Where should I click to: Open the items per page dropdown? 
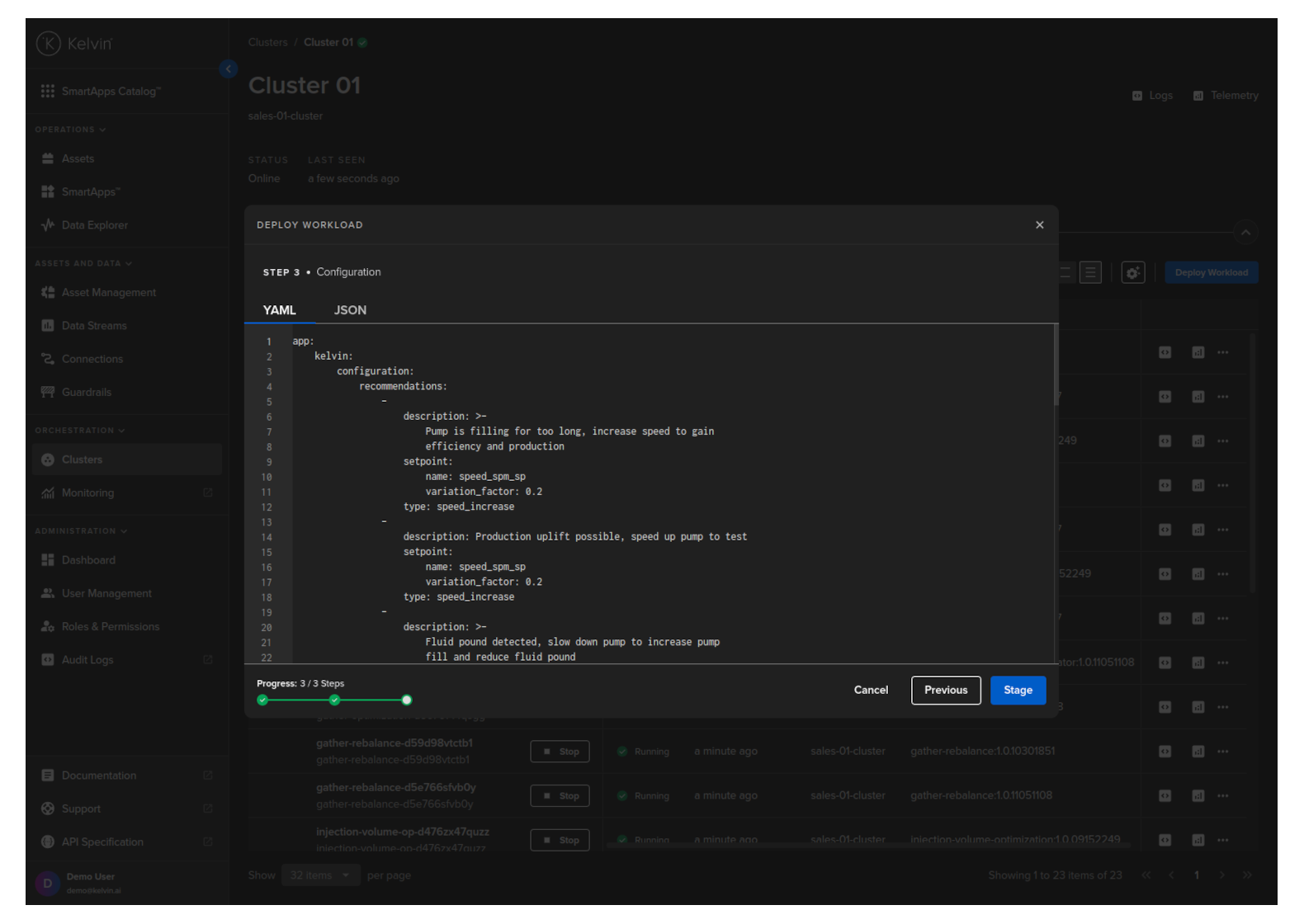(x=320, y=875)
